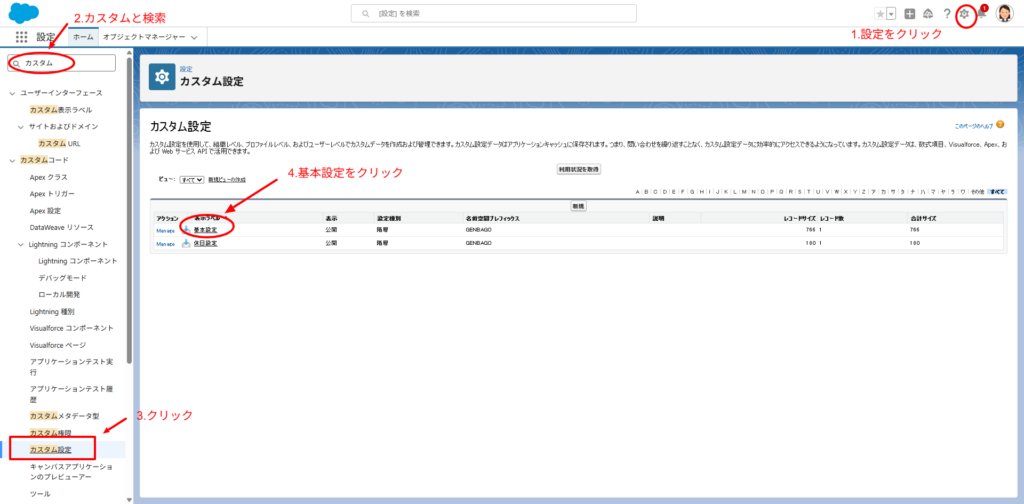Click the 新規 button above the table
Screen dimensions: 1024x504
point(578,205)
